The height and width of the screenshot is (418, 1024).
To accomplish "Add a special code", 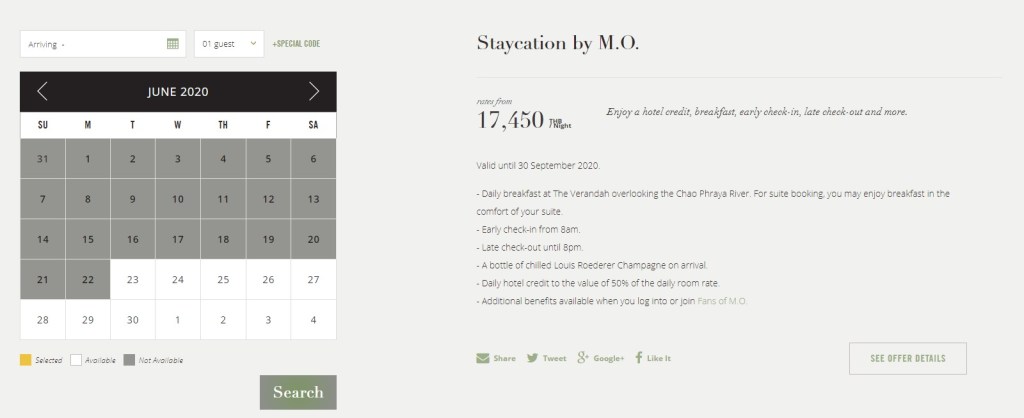I will click(296, 44).
